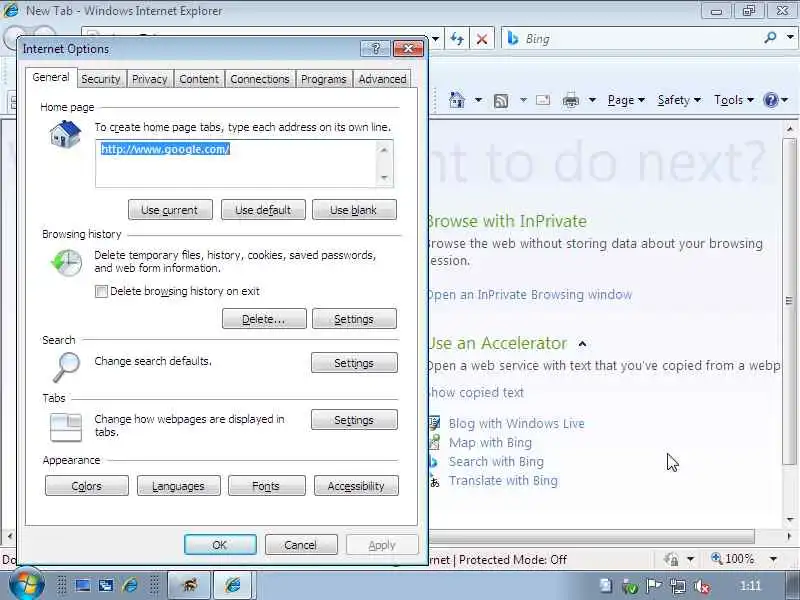Open the Home button dropdown arrow
This screenshot has width=800, height=600.
[478, 100]
